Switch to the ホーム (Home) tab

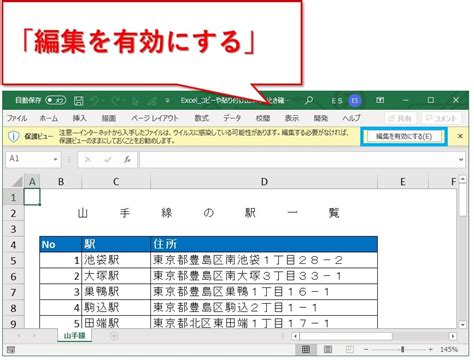(x=49, y=118)
